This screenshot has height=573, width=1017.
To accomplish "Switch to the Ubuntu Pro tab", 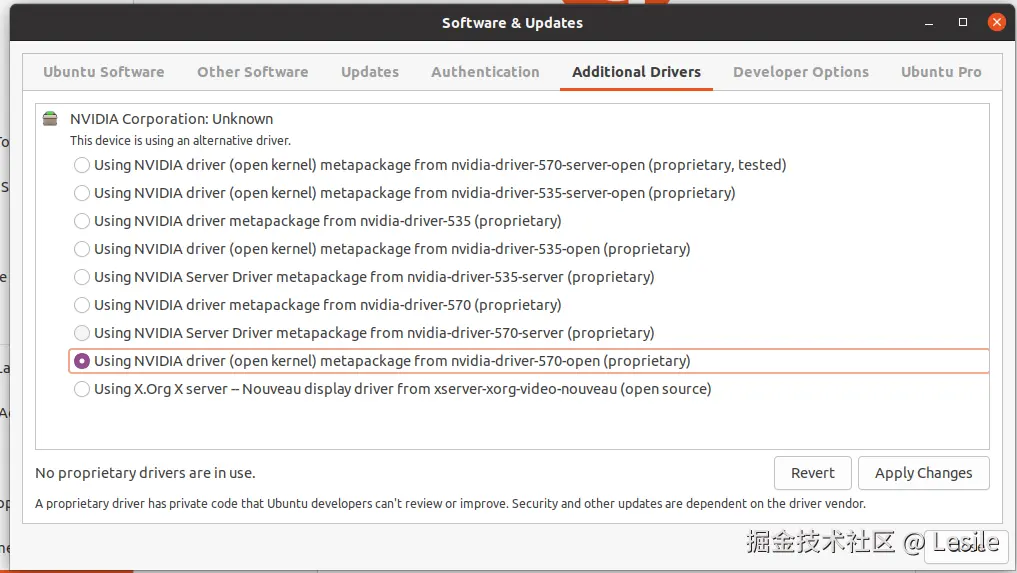I will pos(941,72).
